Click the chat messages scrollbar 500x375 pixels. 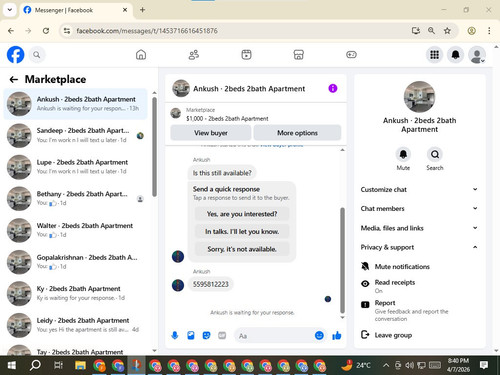pos(342,260)
